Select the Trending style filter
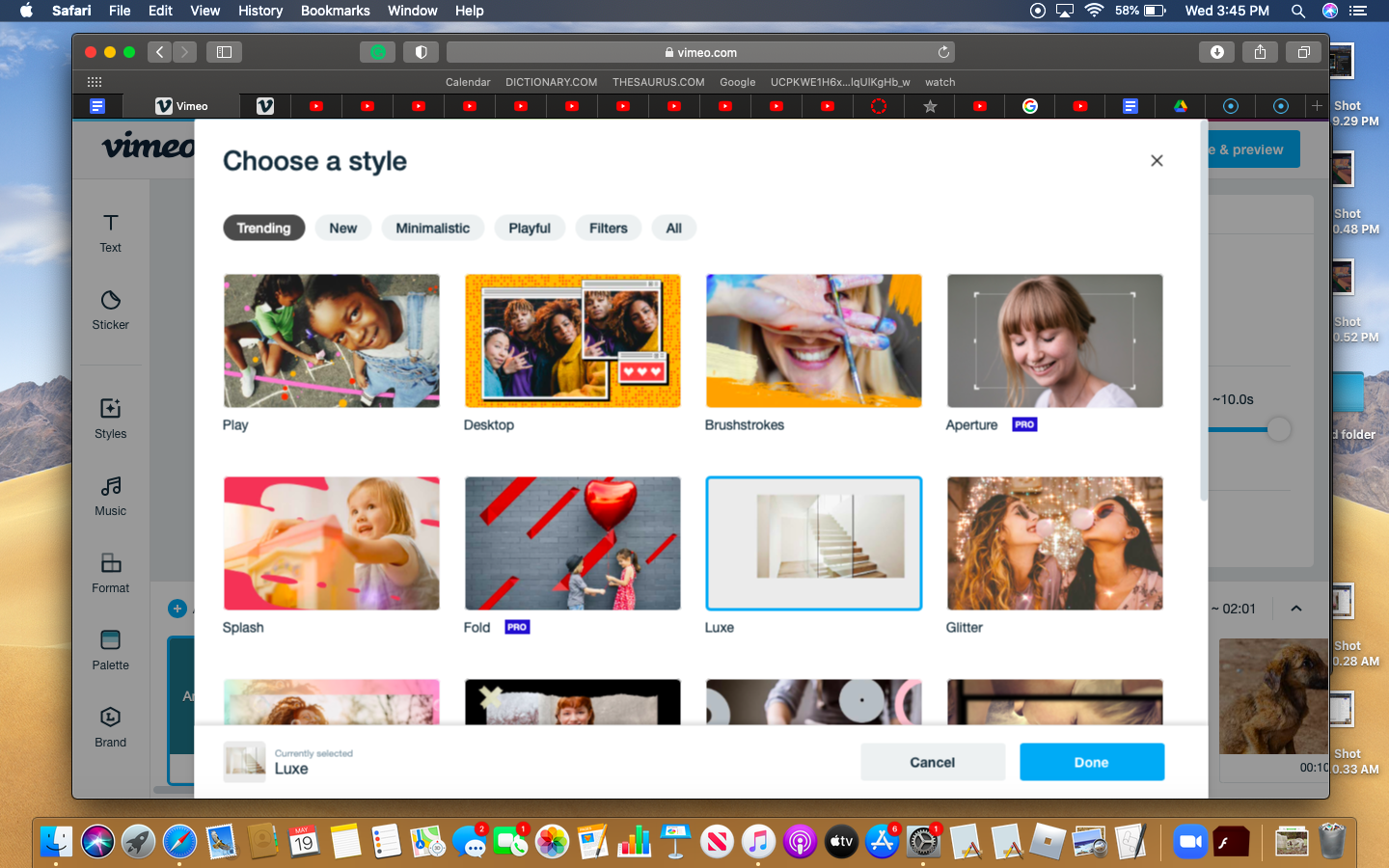This screenshot has height=868, width=1389. (x=263, y=229)
